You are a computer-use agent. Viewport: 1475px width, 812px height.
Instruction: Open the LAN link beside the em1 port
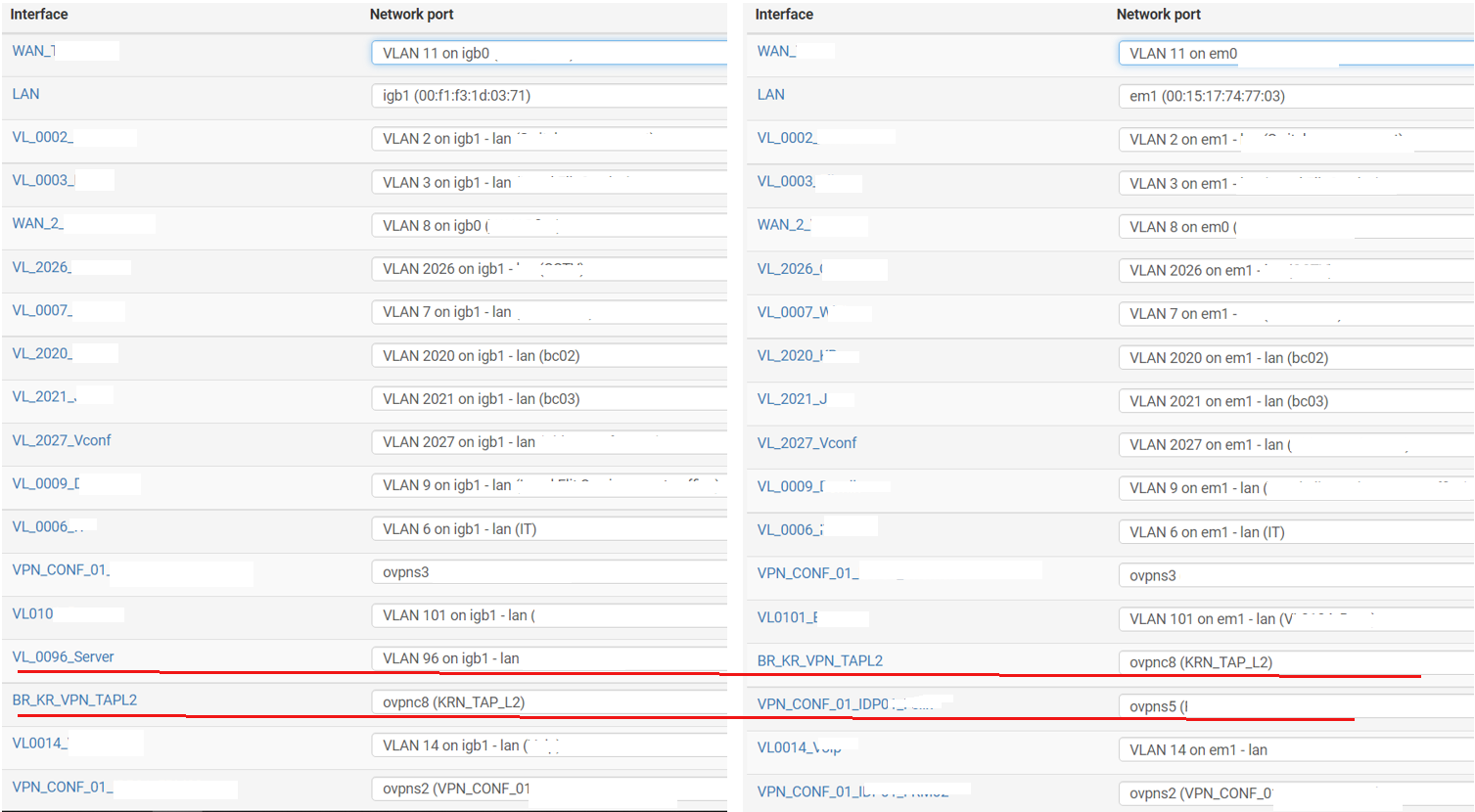click(x=770, y=94)
